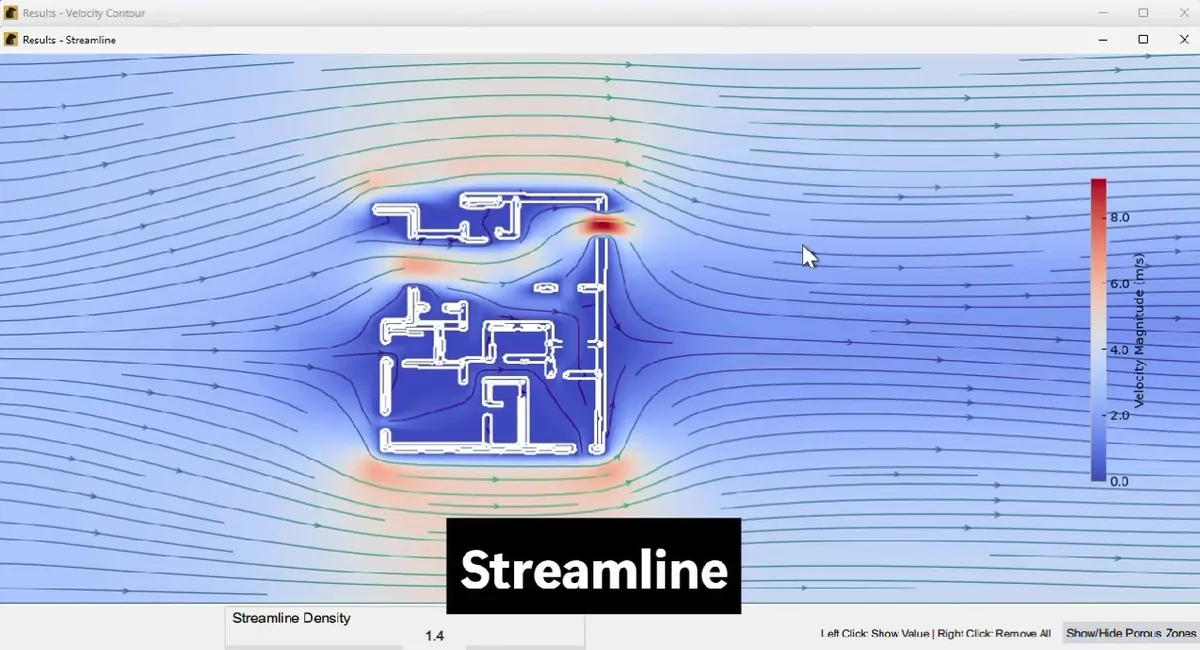The image size is (1200, 650).
Task: Minimize the Results - Streamline window
Action: [x=1103, y=40]
